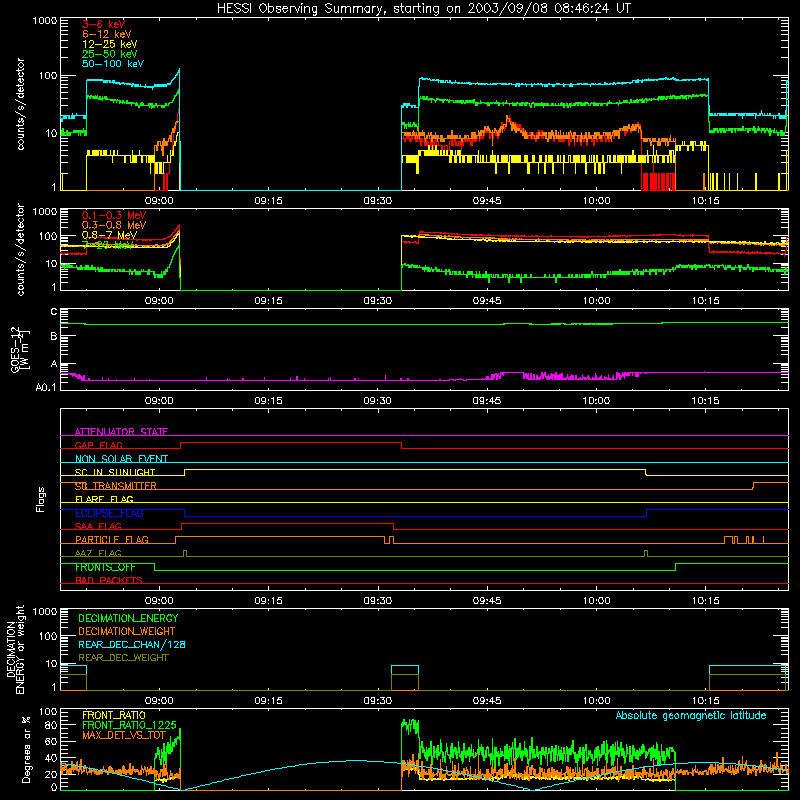Select the yellow 12-25 keV legend label
Screen dimensions: 800x800
[x=110, y=44]
